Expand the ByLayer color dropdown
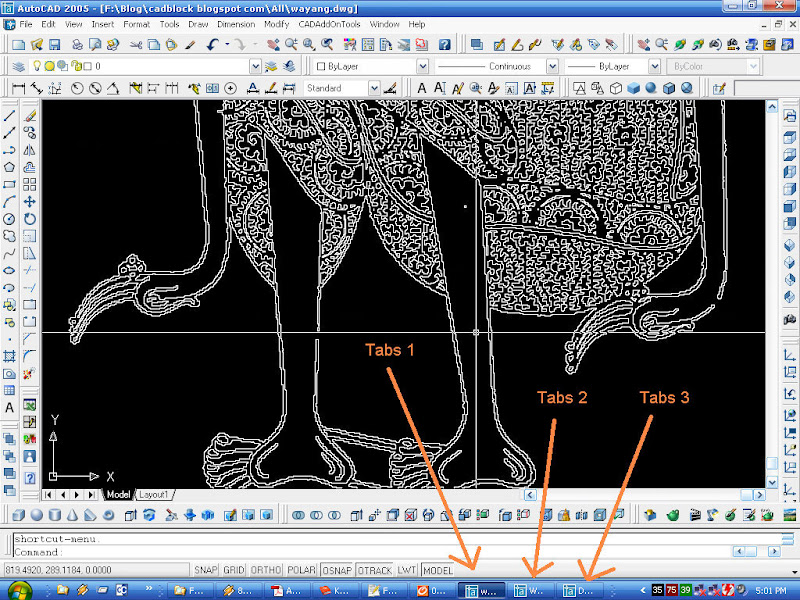The width and height of the screenshot is (800, 600). tap(422, 66)
